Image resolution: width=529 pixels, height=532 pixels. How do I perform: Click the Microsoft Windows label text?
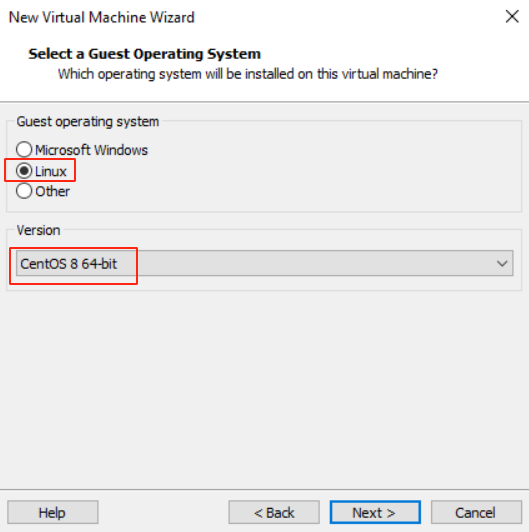point(92,150)
